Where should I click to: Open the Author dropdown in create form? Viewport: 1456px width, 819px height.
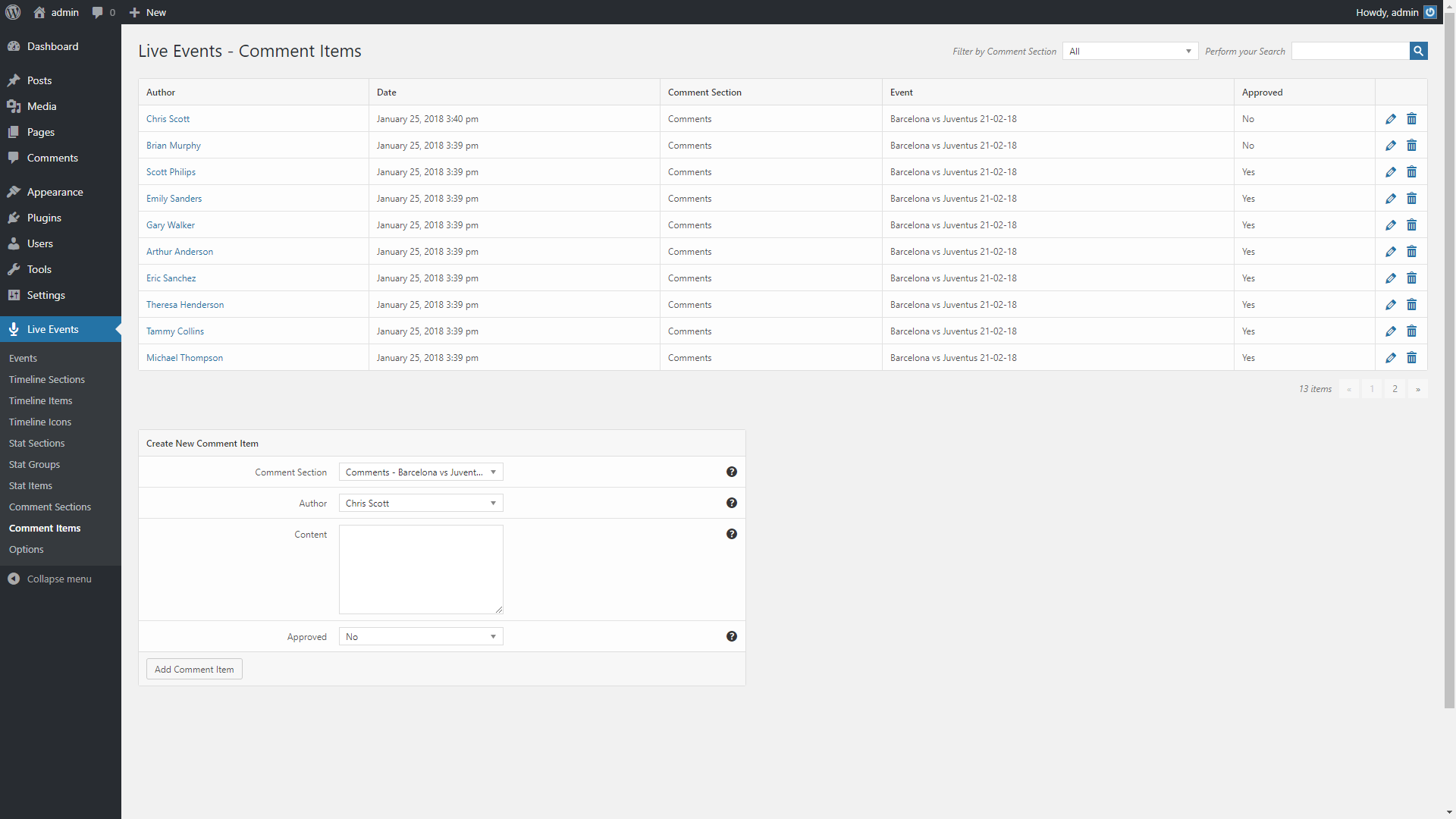tap(420, 503)
